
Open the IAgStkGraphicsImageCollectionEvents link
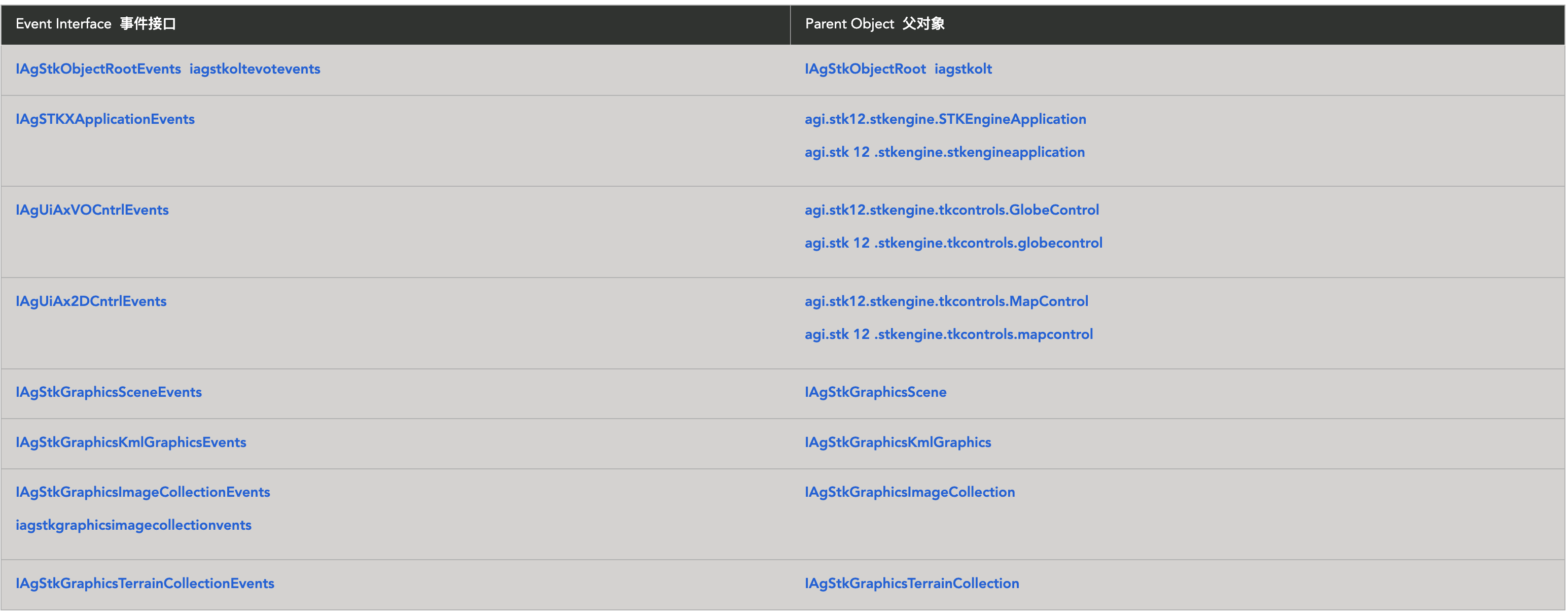click(x=142, y=492)
